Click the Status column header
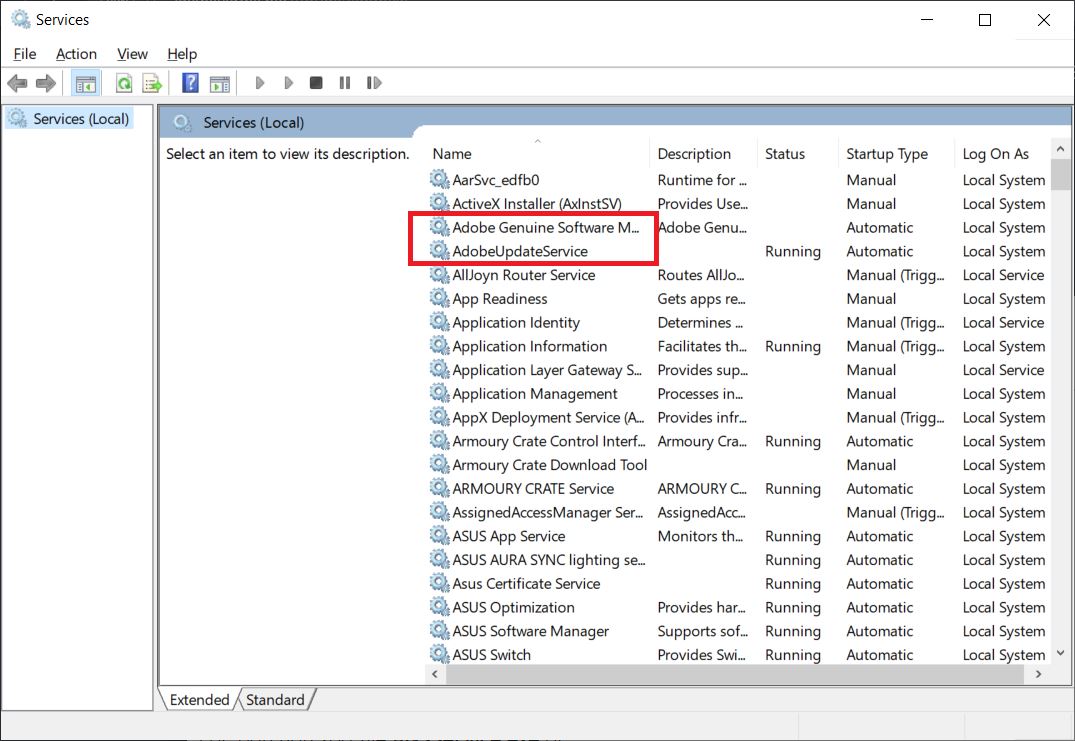Screen dimensions: 1075x741 point(785,154)
